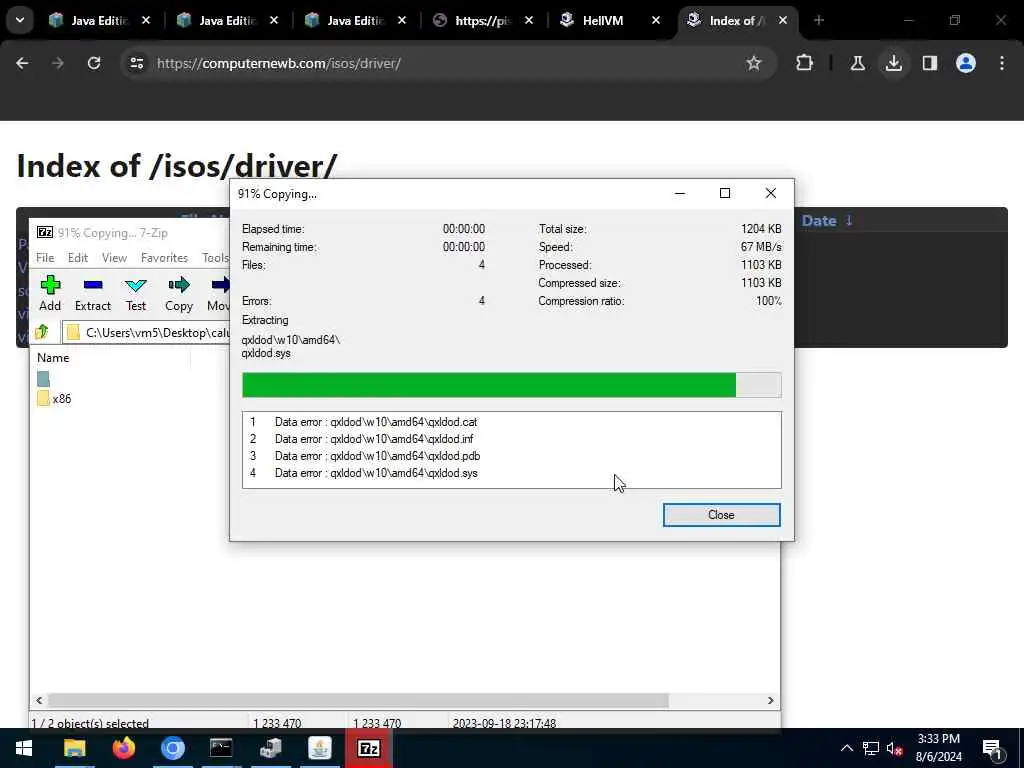This screenshot has width=1024, height=768.
Task: Open the 7-Zip File menu
Action: [x=45, y=258]
